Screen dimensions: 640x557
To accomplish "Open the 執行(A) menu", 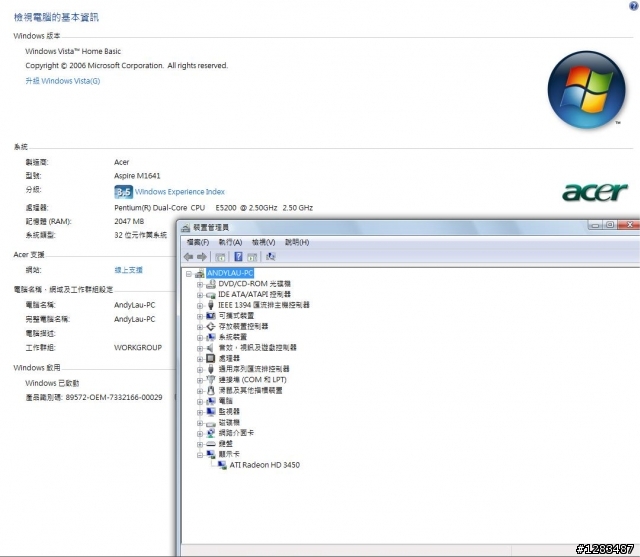I will click(230, 242).
